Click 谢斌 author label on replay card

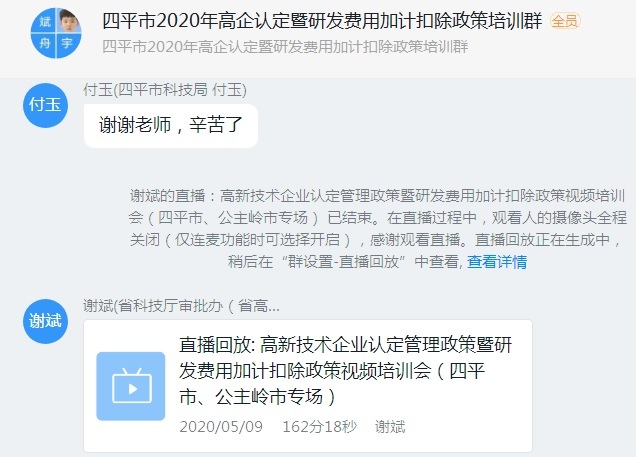(x=390, y=427)
